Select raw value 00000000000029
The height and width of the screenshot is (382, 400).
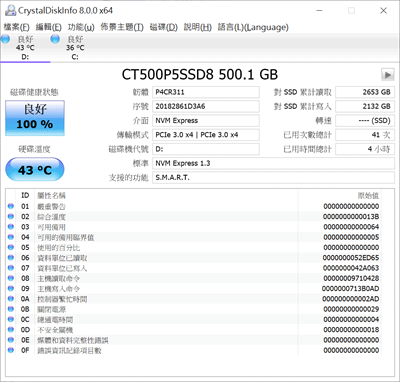[351, 309]
